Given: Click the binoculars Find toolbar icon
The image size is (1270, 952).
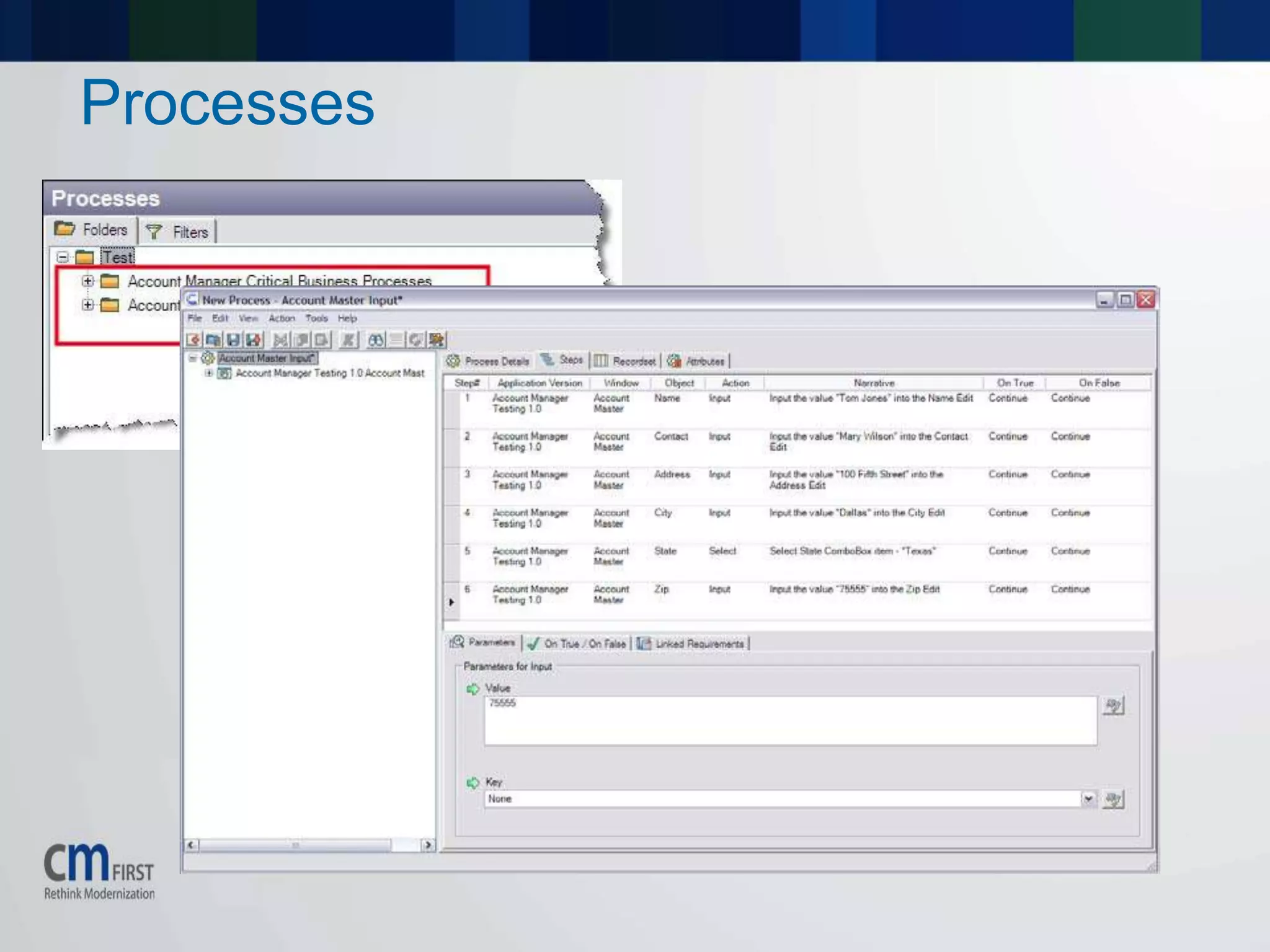Looking at the screenshot, I should coord(376,340).
